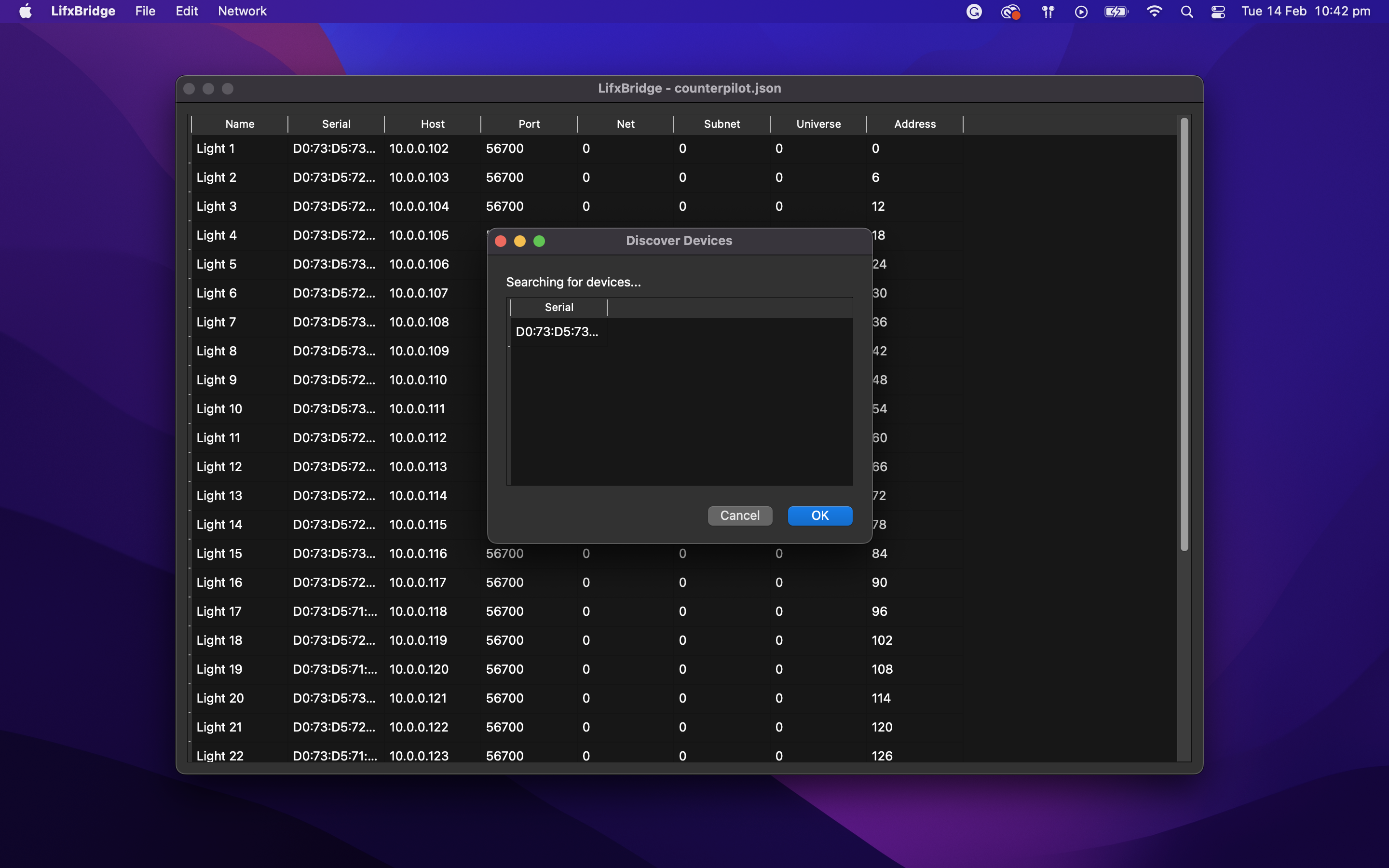Viewport: 1389px width, 868px height.
Task: Sort by the Port column header
Action: [x=529, y=124]
